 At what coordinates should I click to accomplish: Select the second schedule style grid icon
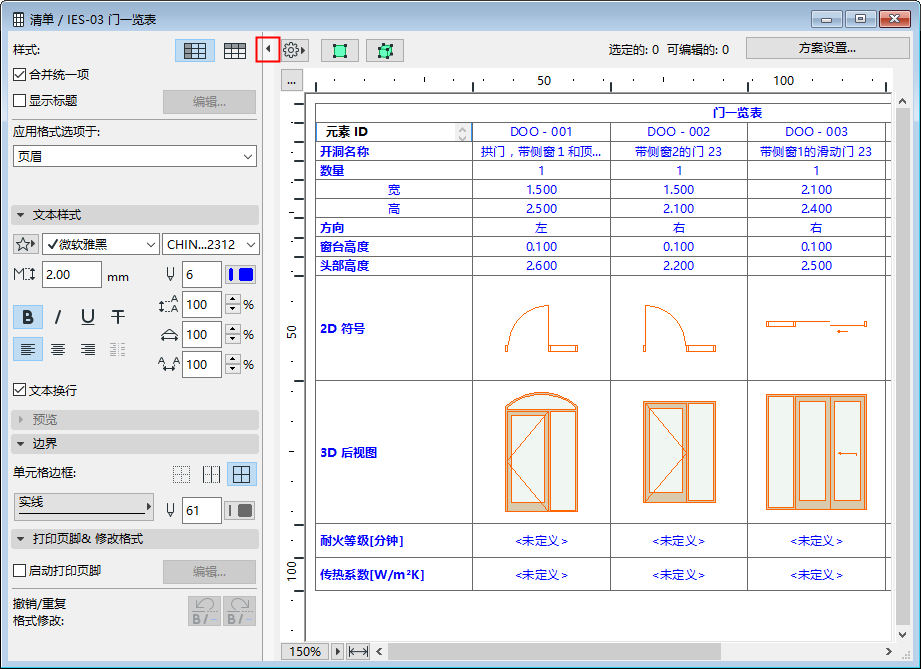(234, 51)
